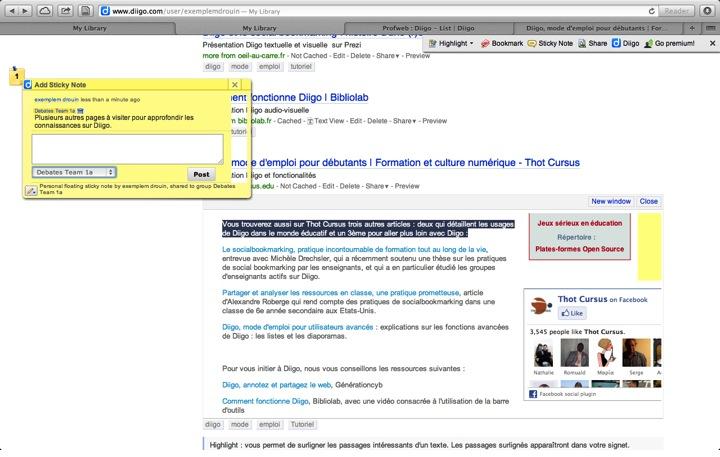The height and width of the screenshot is (457, 720).
Task: Go forward with the browser forward arrow
Action: [x=26, y=11]
